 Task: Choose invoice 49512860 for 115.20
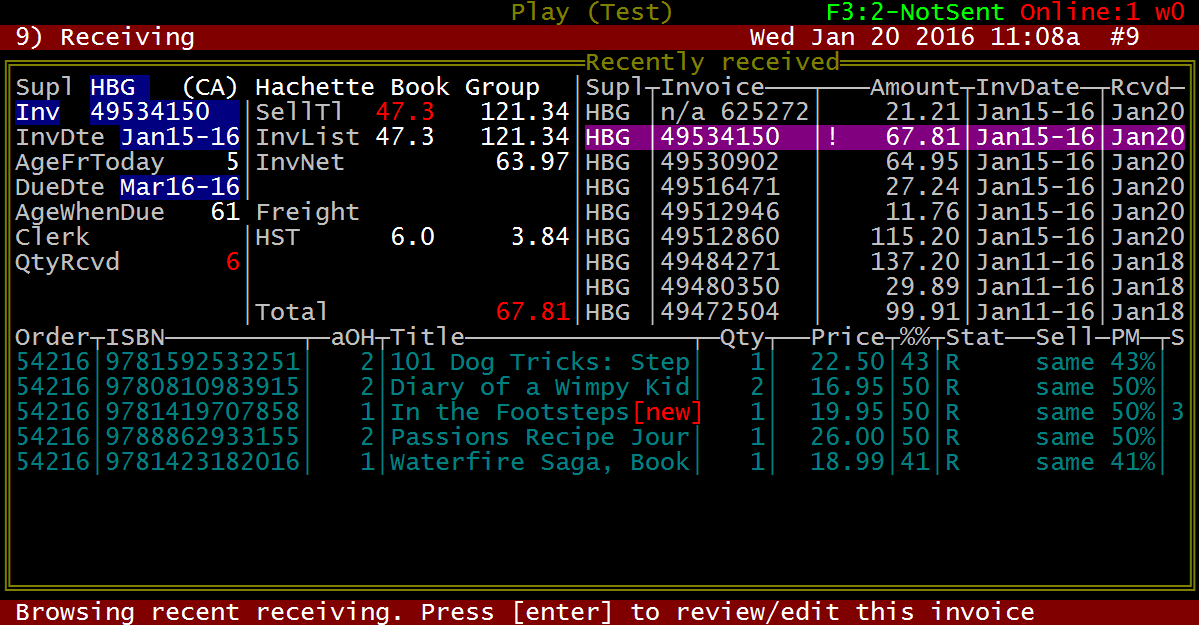pos(719,237)
